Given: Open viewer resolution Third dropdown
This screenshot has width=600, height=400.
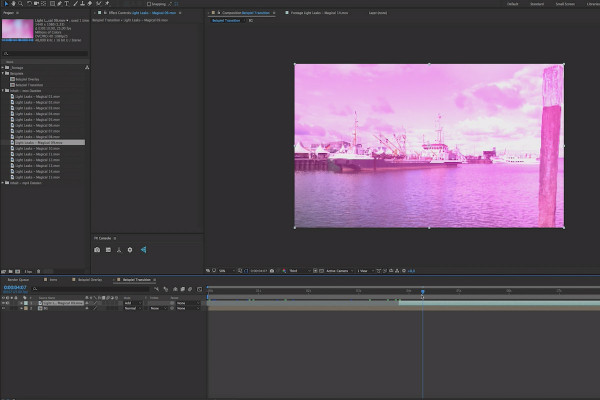Looking at the screenshot, I should [x=300, y=271].
